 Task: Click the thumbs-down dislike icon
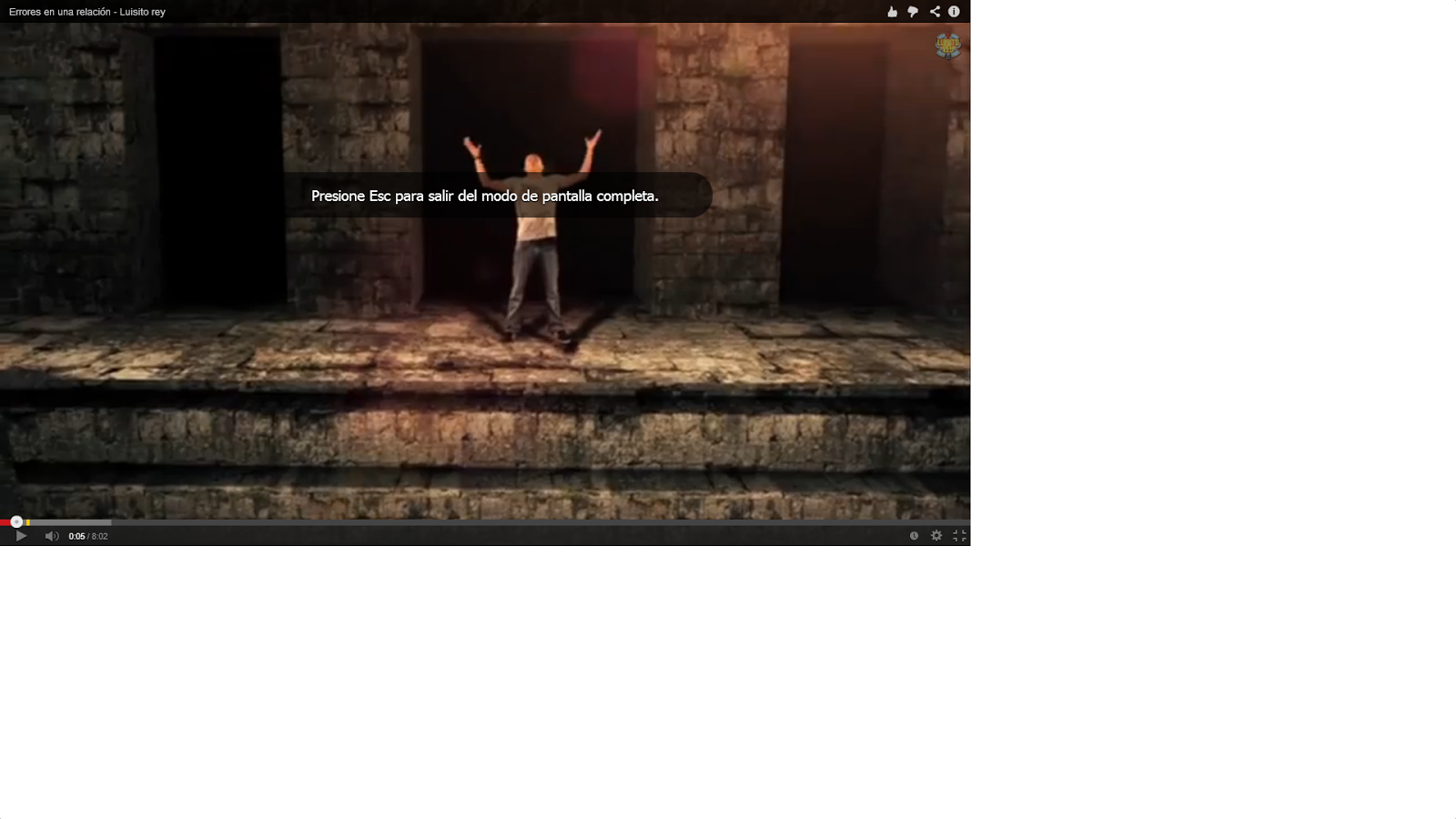click(x=913, y=12)
